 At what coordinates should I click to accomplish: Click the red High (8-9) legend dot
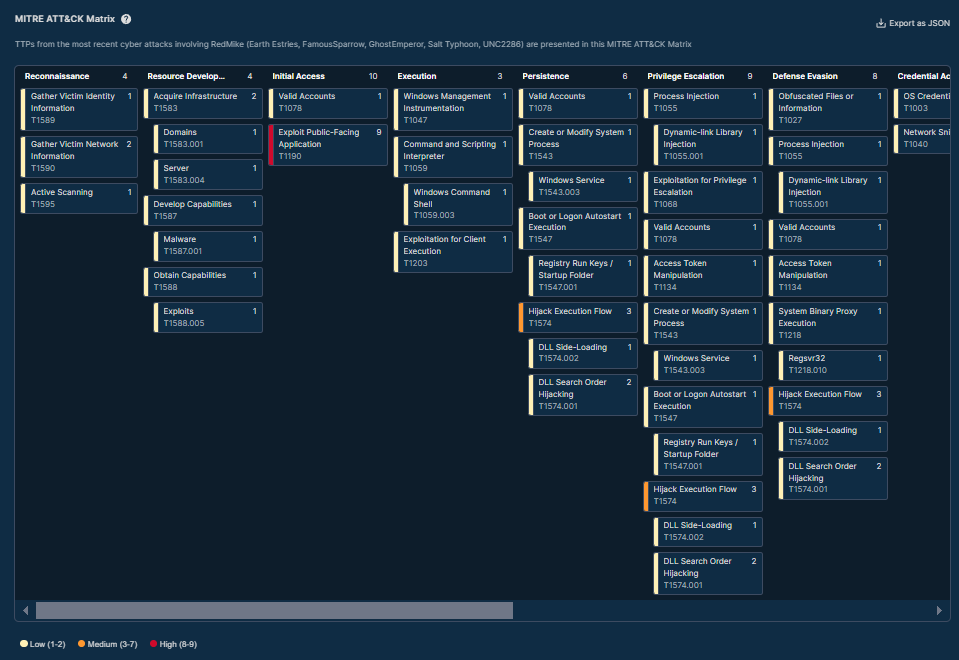click(154, 644)
